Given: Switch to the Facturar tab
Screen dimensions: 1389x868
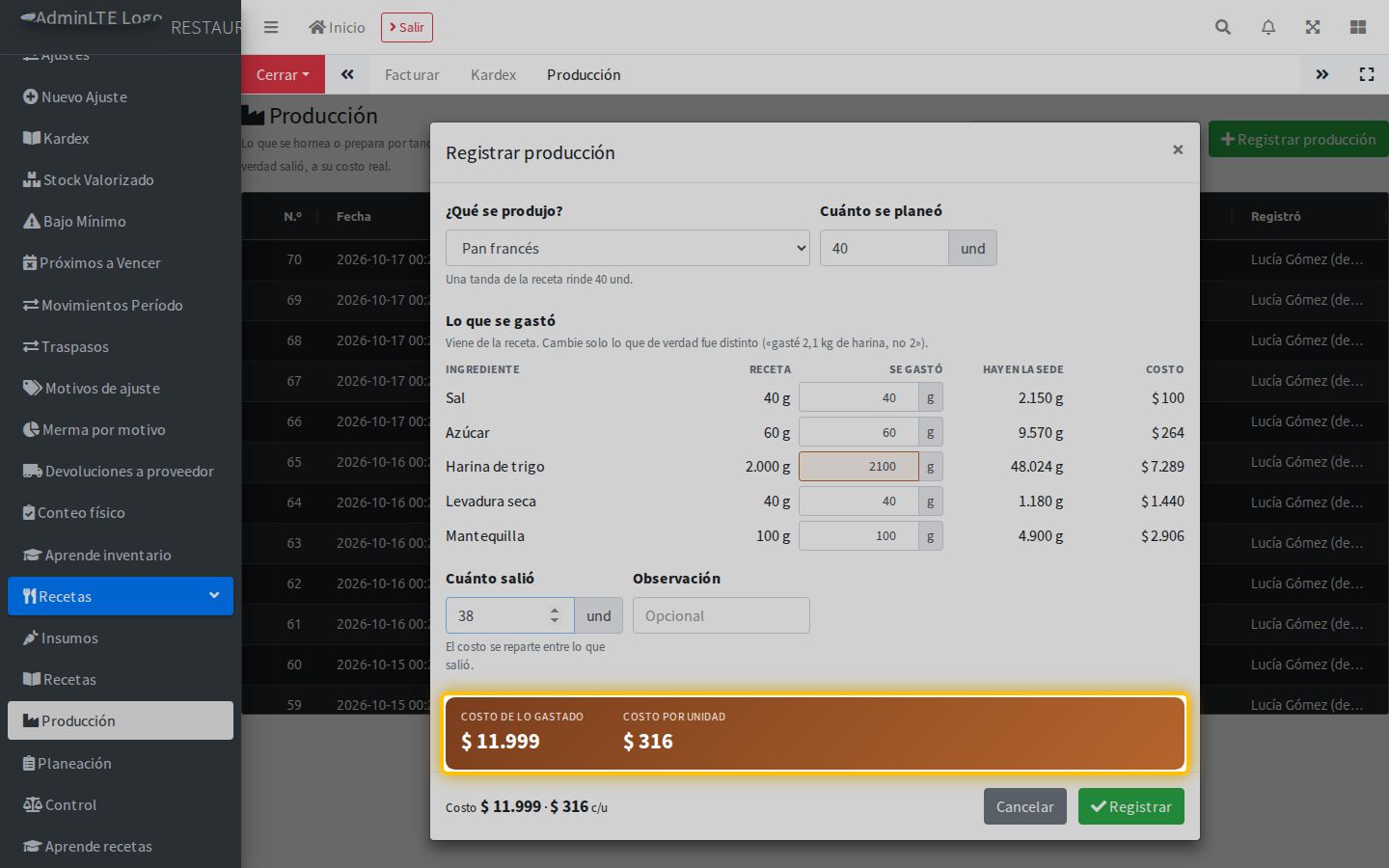Looking at the screenshot, I should point(412,74).
